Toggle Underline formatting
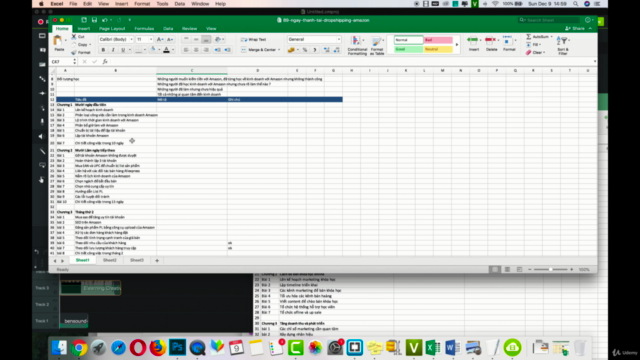This screenshot has width=640, height=360. click(x=123, y=50)
